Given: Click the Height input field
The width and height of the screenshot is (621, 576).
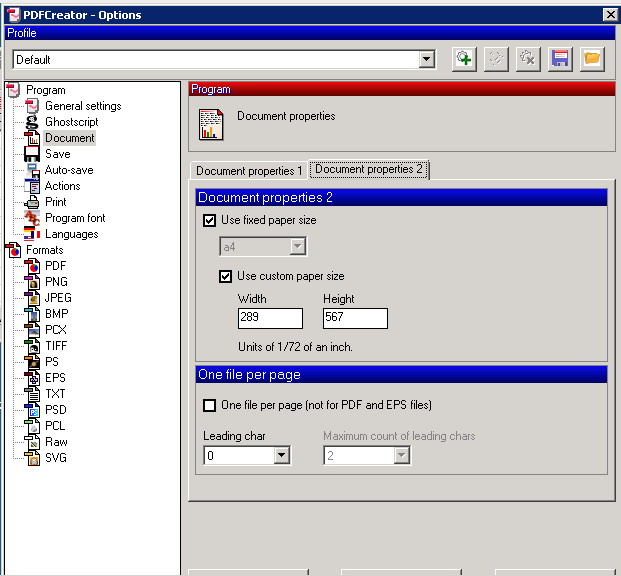Looking at the screenshot, I should pos(355,318).
